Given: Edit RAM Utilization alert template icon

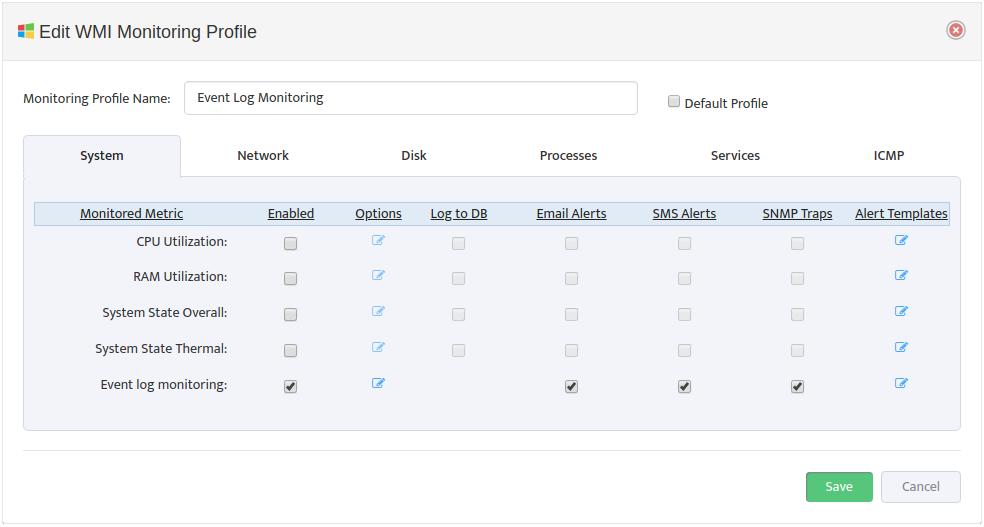Looking at the screenshot, I should point(901,275).
